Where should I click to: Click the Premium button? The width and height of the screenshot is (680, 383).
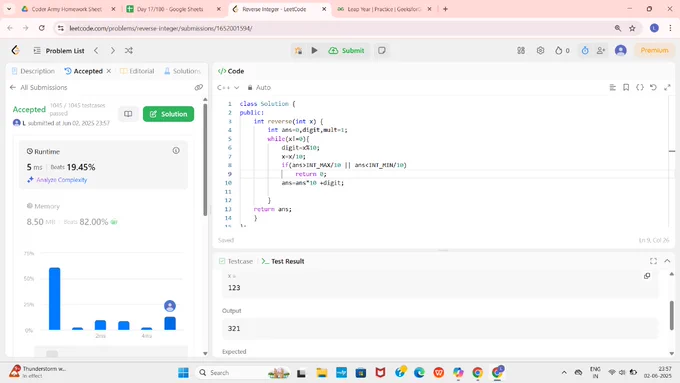654,50
